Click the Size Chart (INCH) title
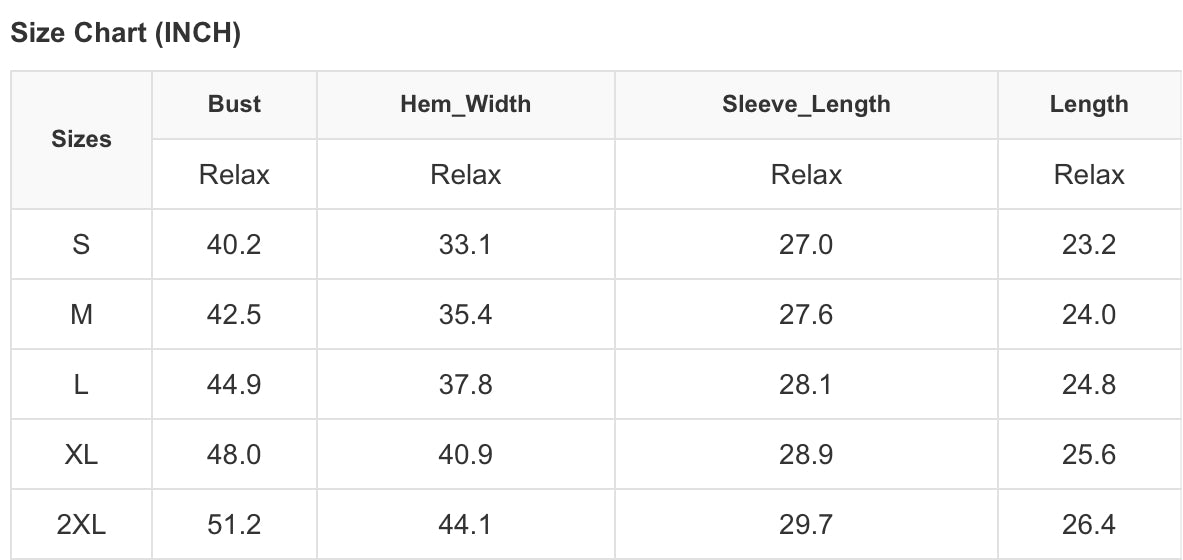This screenshot has width=1183, height=560. click(x=125, y=33)
